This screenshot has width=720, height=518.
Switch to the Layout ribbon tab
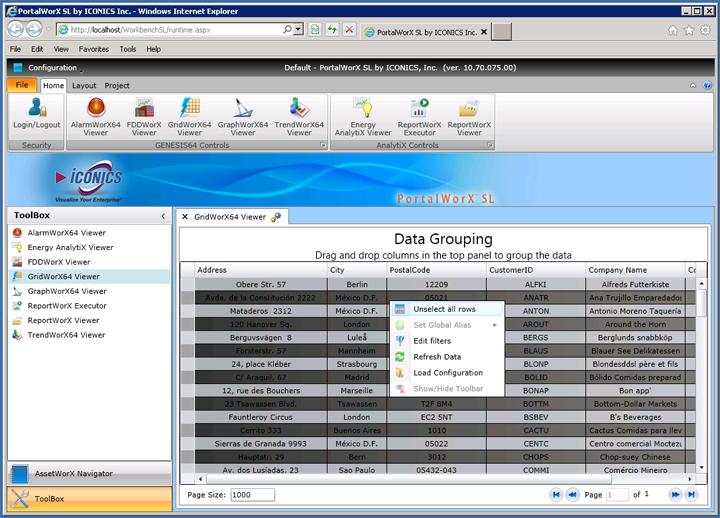point(84,86)
